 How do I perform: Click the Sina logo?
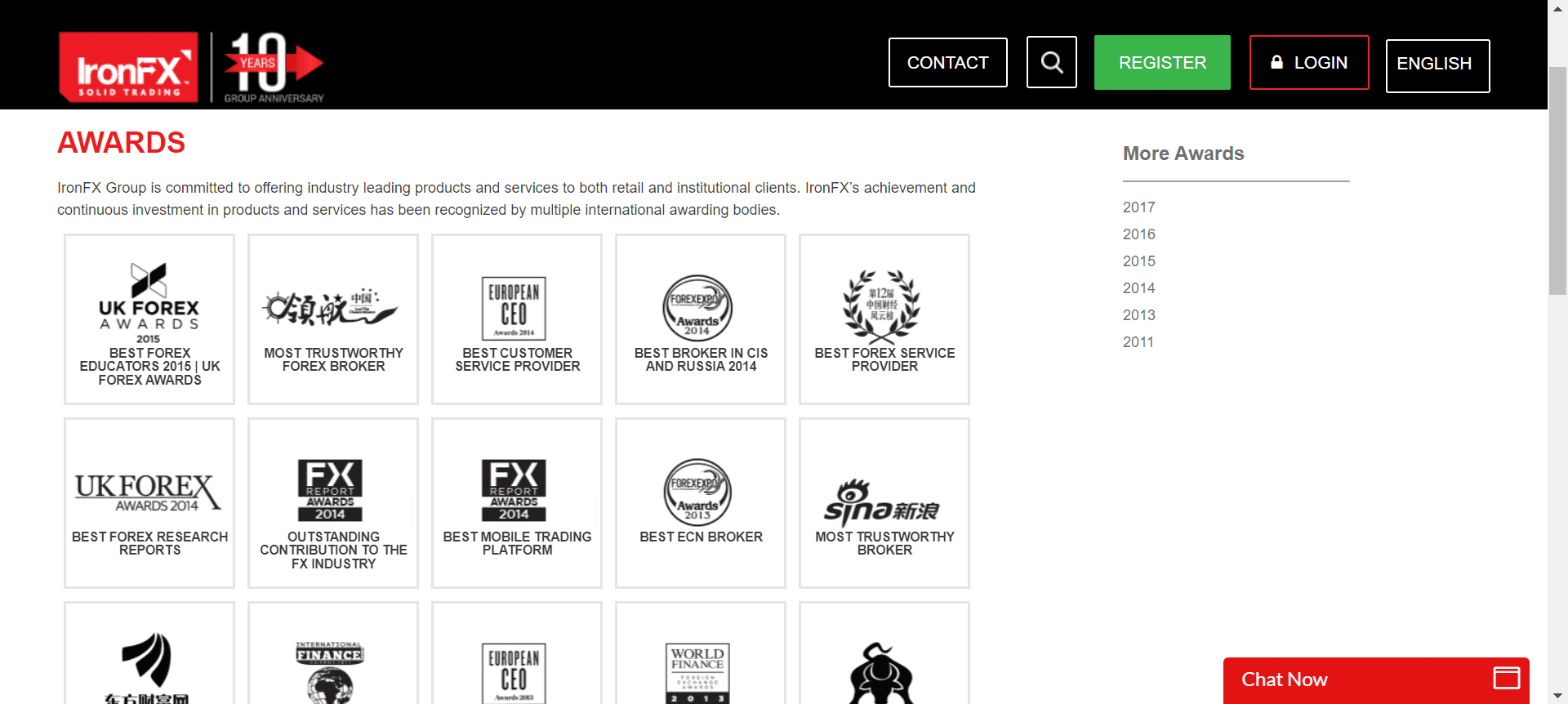(x=882, y=502)
